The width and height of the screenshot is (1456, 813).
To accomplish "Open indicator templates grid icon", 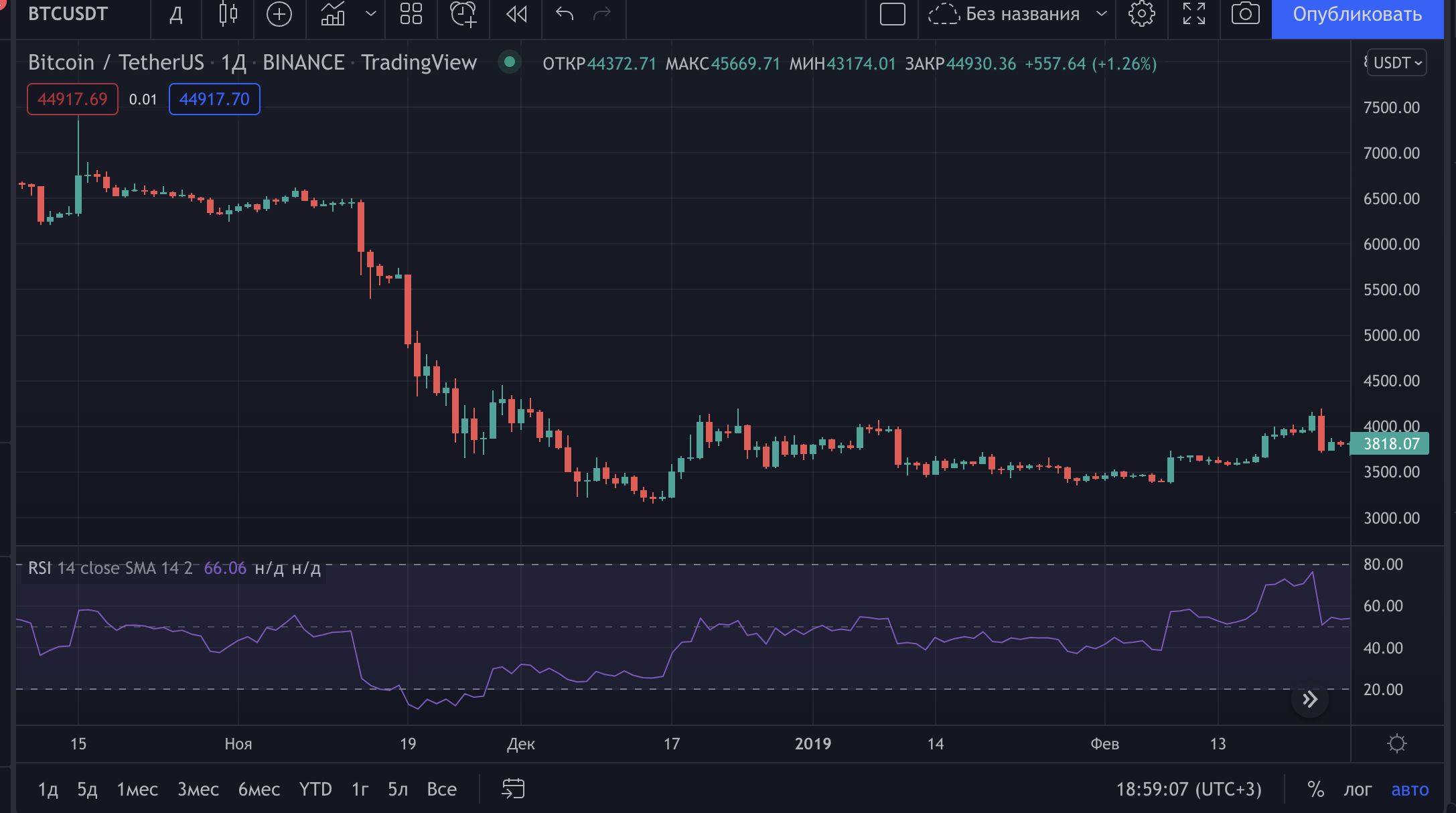I will [411, 14].
